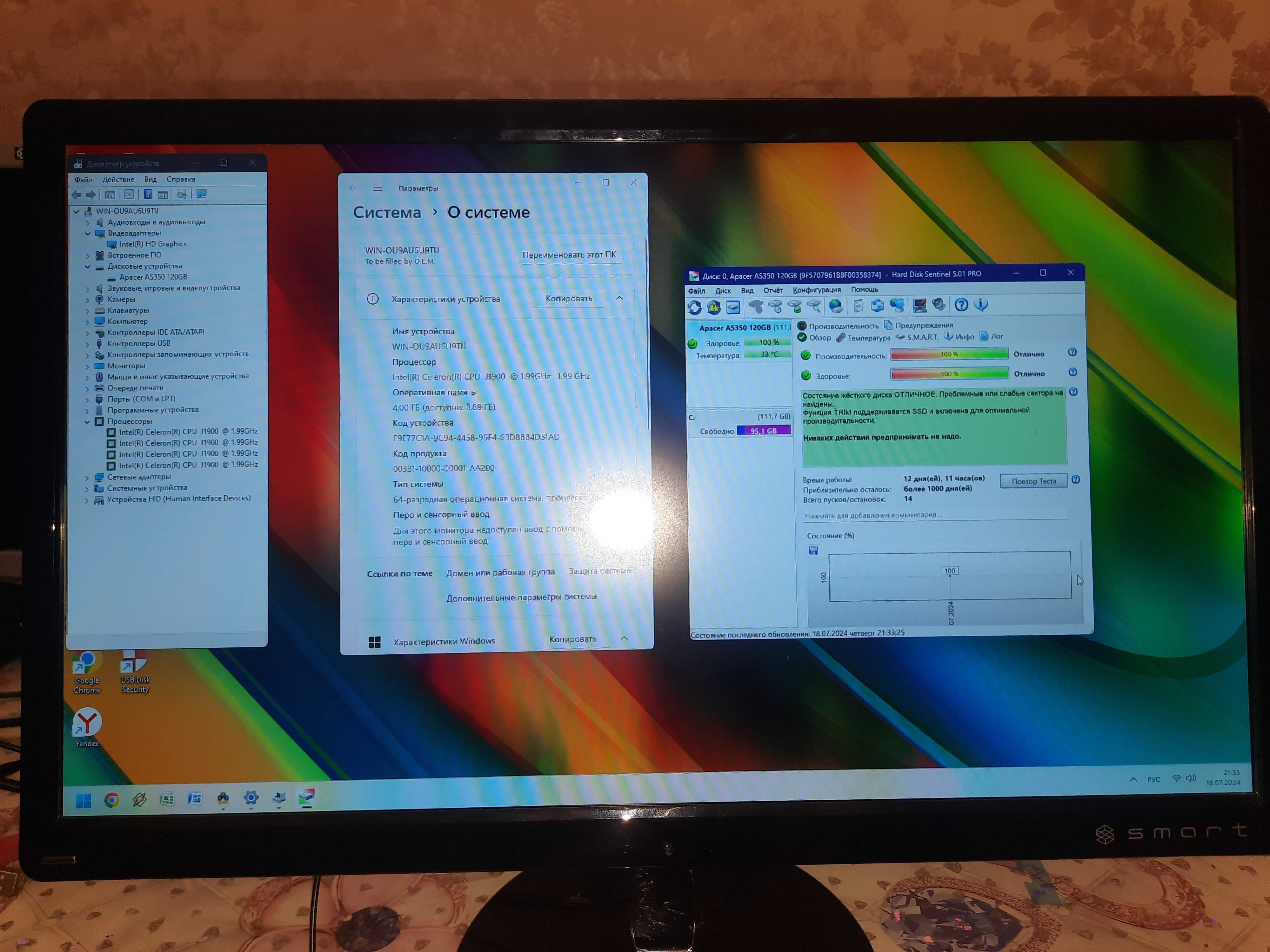This screenshot has width=1270, height=952.
Task: Click Переименовать этот ПК button
Action: pyautogui.click(x=569, y=255)
